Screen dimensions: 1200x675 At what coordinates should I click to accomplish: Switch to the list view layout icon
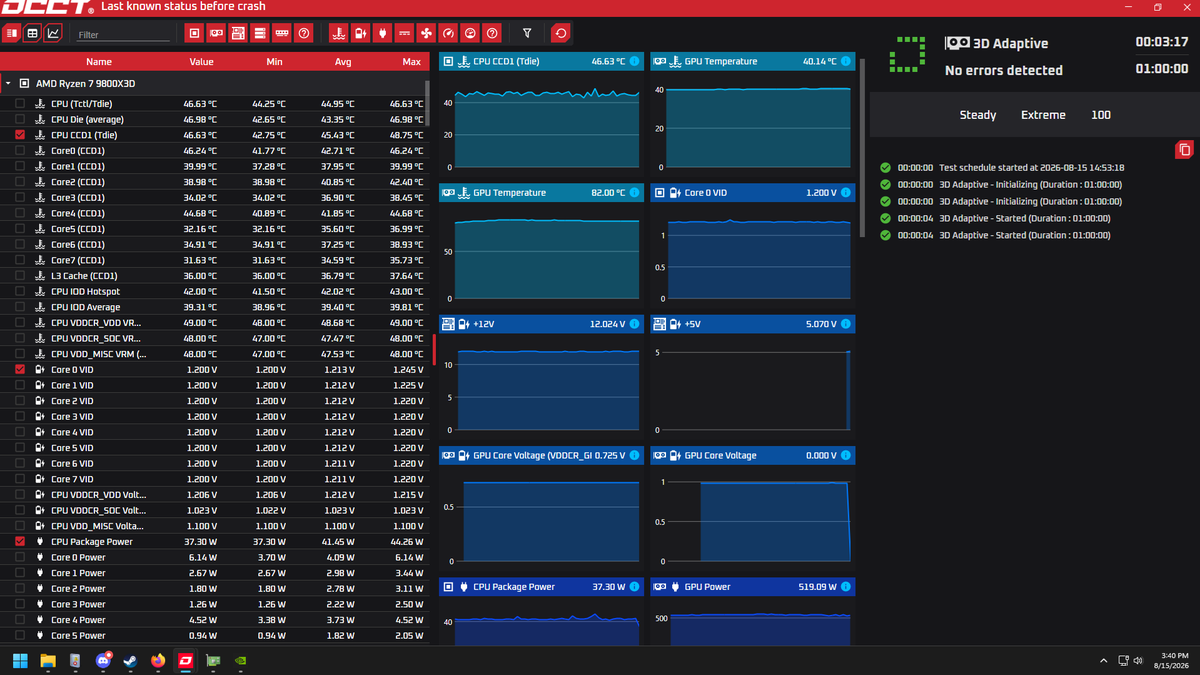tap(12, 33)
